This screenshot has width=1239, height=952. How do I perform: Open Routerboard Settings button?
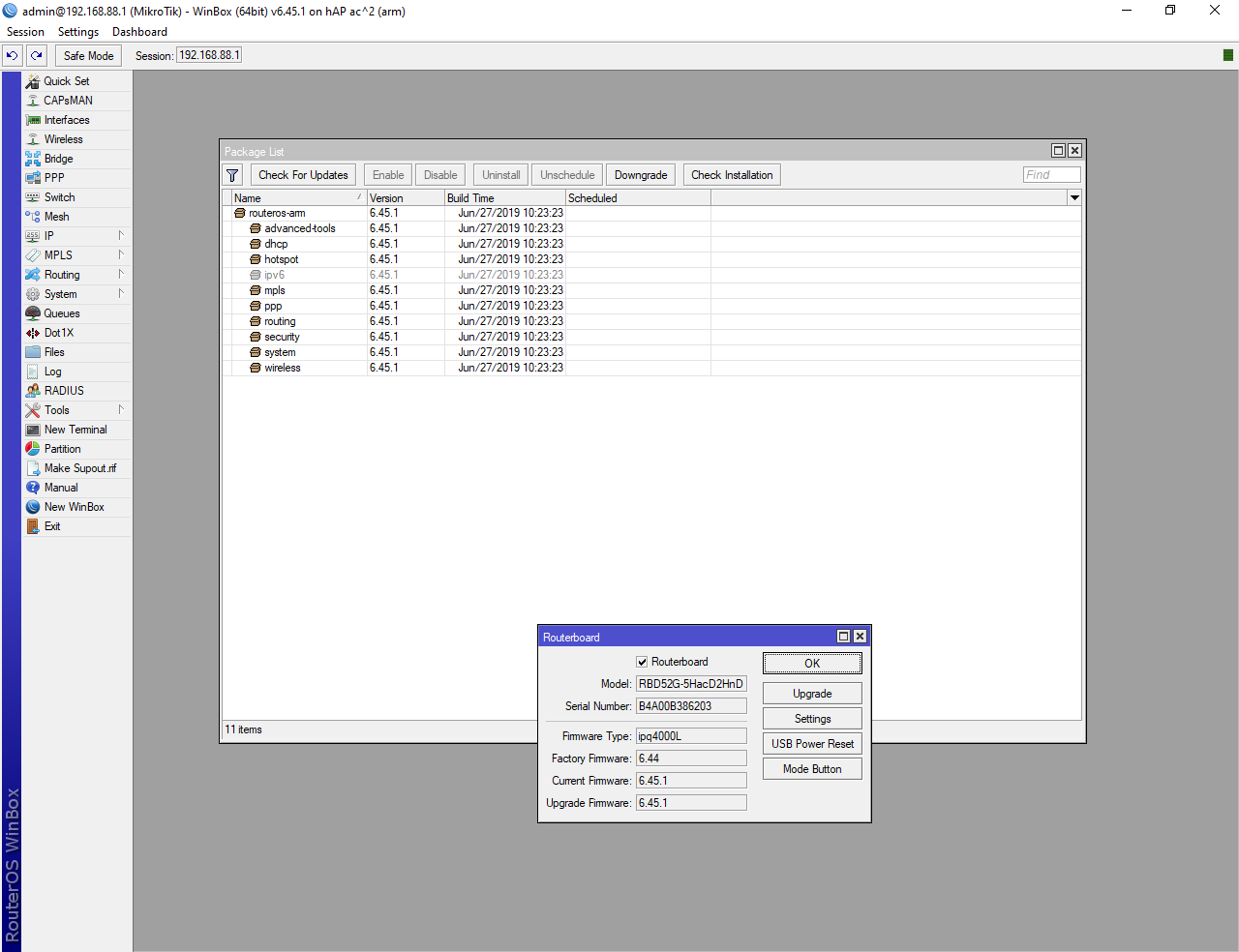[812, 719]
